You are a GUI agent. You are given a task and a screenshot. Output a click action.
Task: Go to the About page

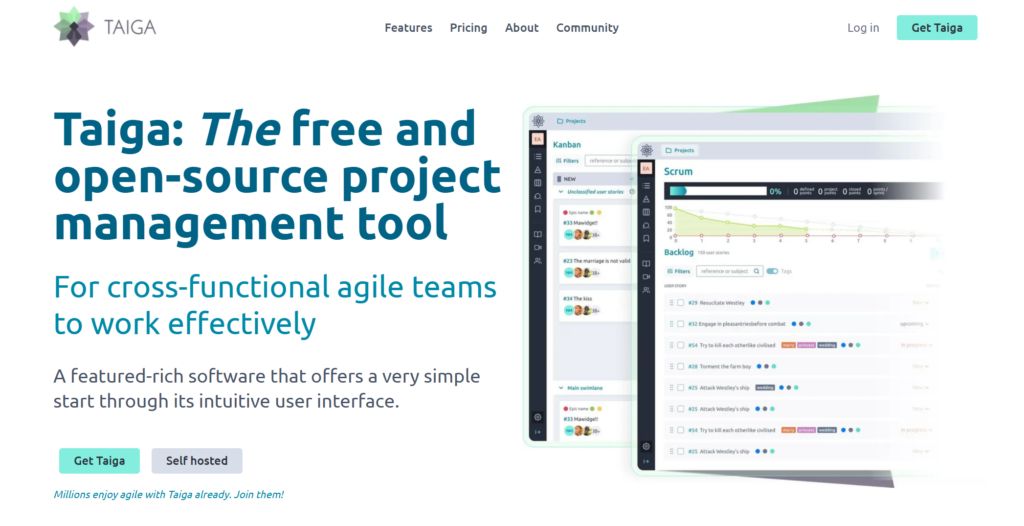tap(521, 27)
